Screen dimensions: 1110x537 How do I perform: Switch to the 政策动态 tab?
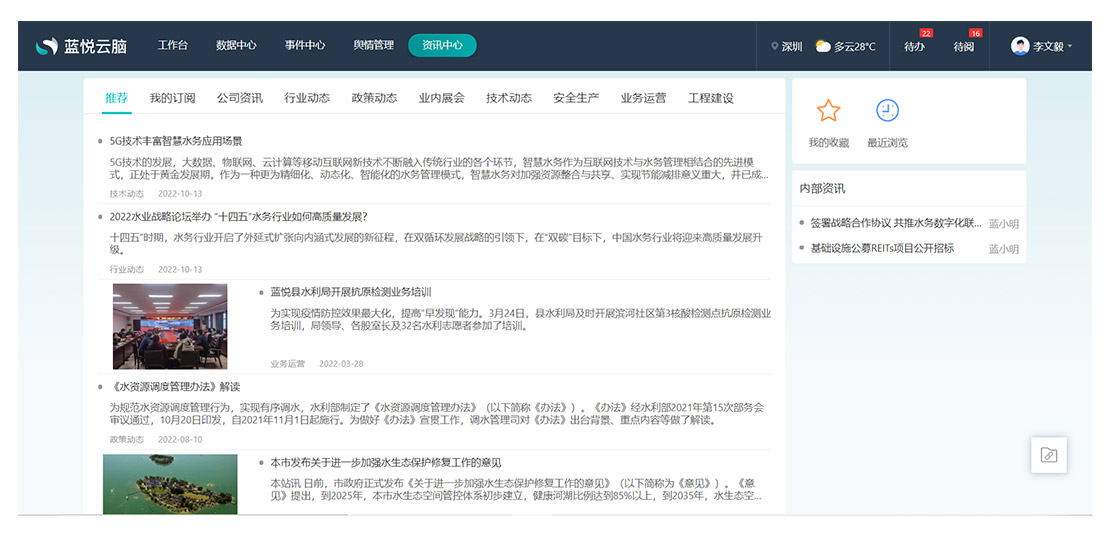(x=374, y=98)
